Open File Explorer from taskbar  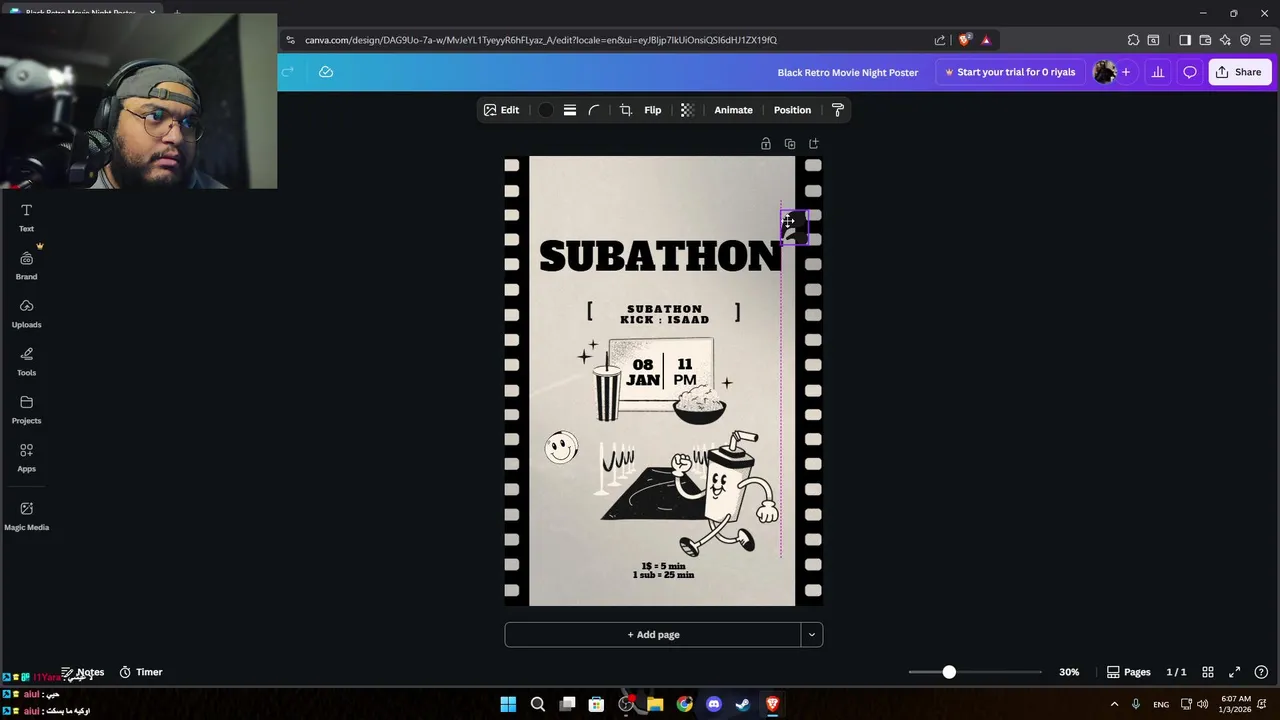pos(655,704)
